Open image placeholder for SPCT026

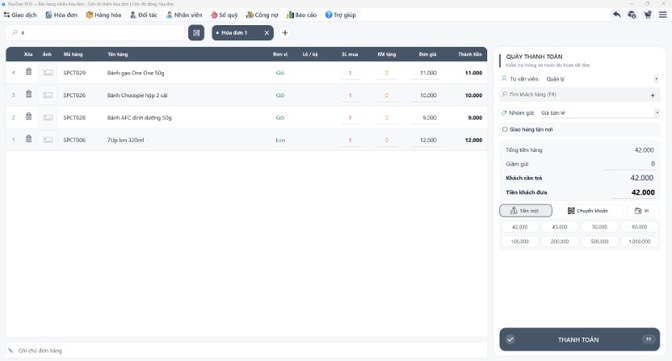[x=48, y=95]
